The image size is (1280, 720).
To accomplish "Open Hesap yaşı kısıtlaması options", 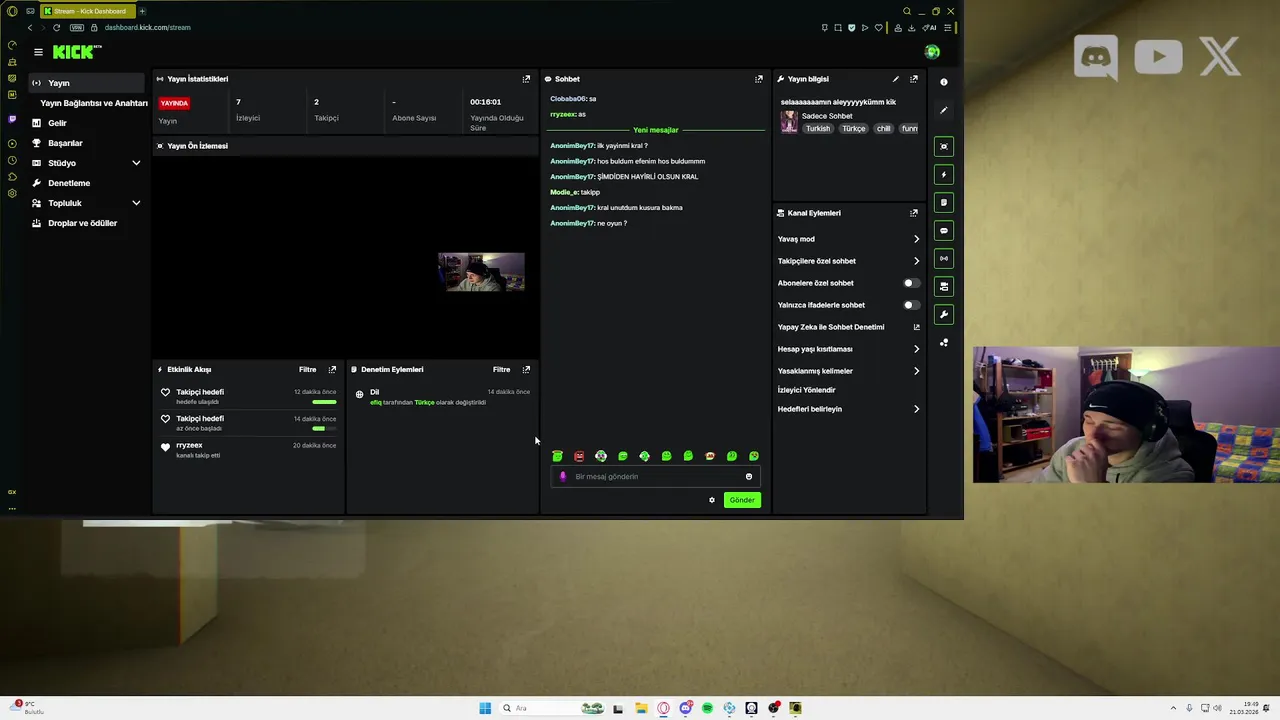I will click(848, 349).
